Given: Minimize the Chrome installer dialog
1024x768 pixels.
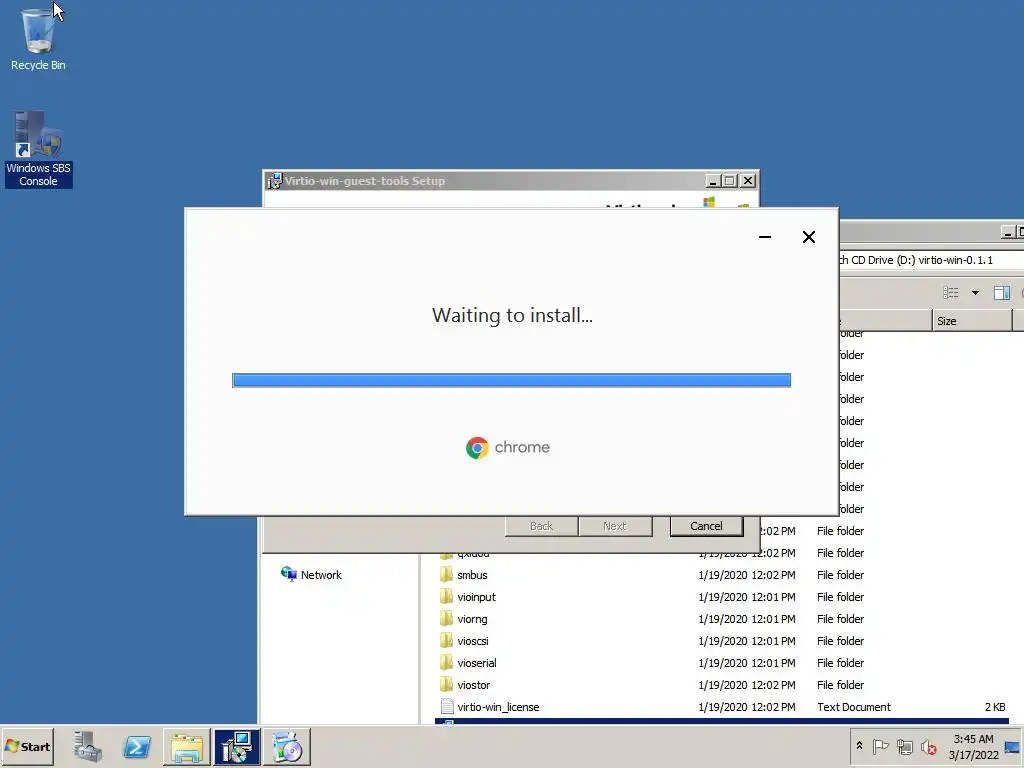Looking at the screenshot, I should pos(765,237).
